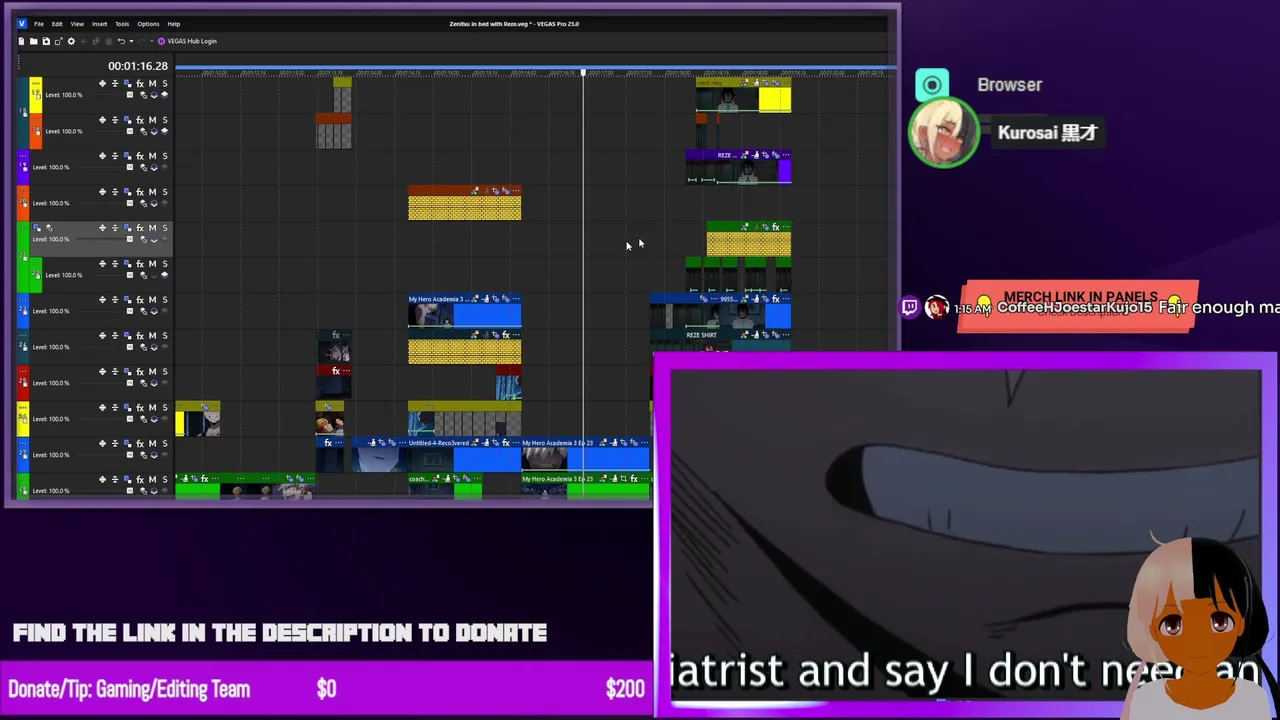The width and height of the screenshot is (1280, 720).
Task: Click the 00:01:16.28 timecode display
Action: point(138,66)
